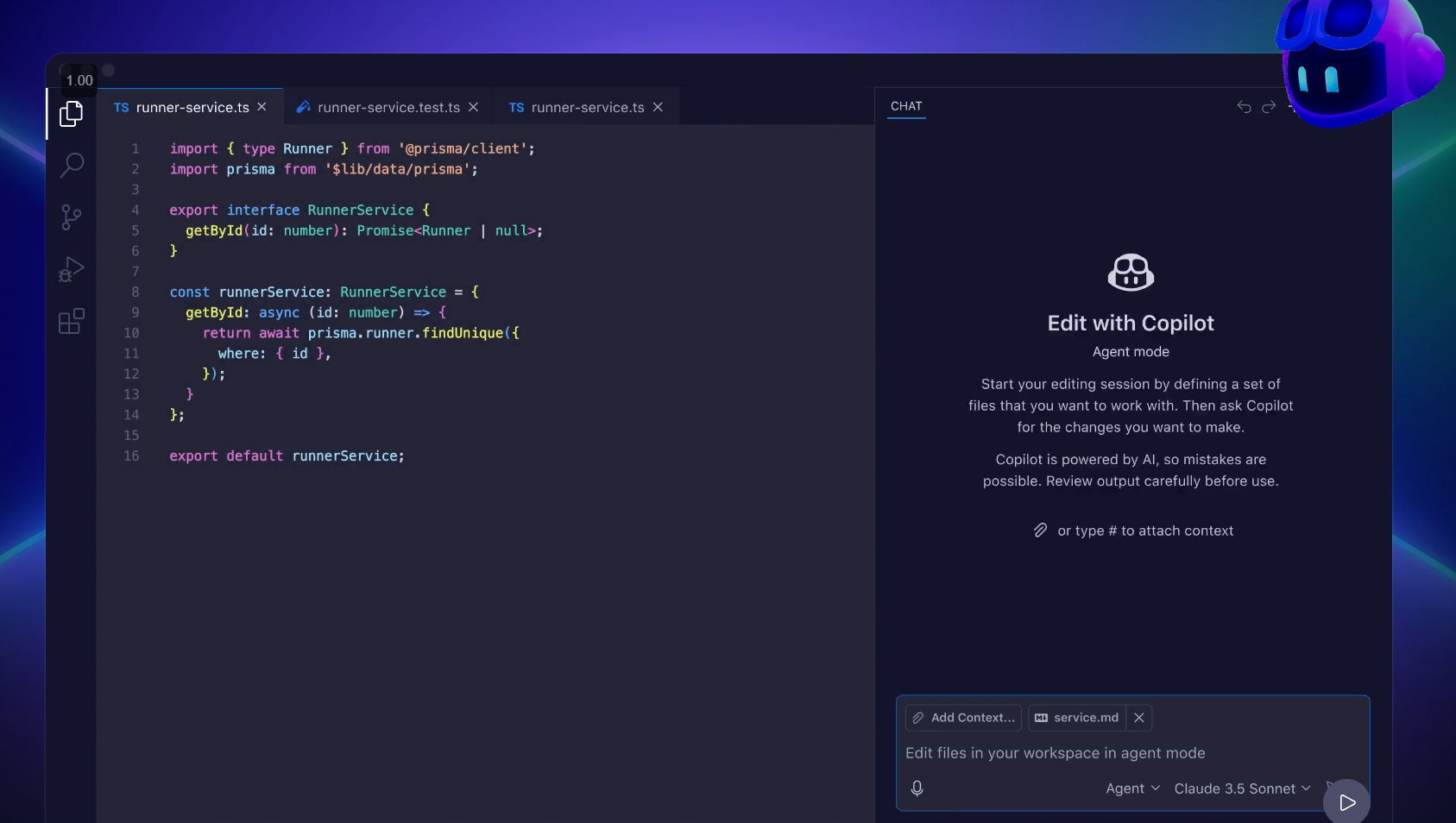This screenshot has width=1456, height=823.
Task: Click line number 16 in the gutter
Action: click(131, 455)
